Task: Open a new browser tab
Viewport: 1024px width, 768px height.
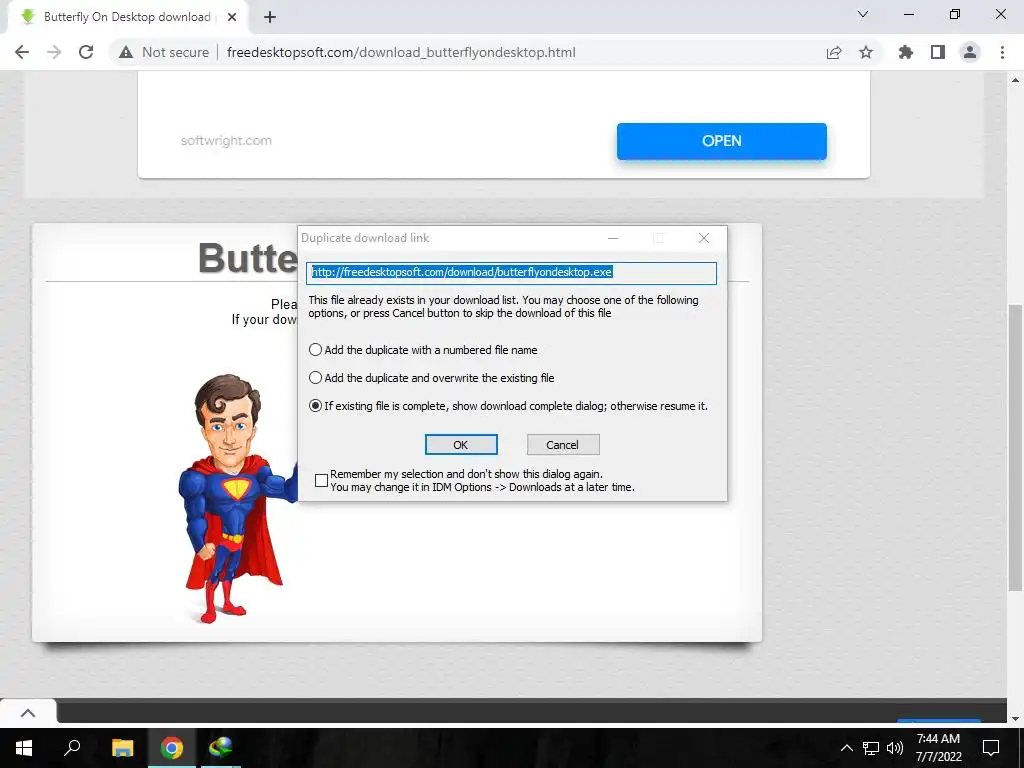Action: [x=270, y=18]
